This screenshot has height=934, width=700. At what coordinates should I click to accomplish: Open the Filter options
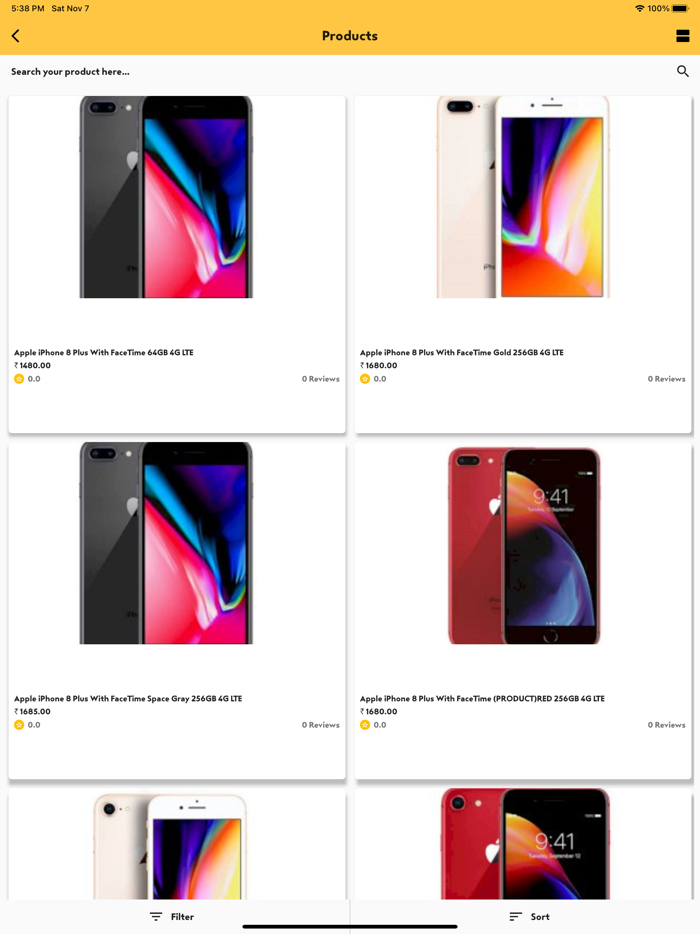click(x=172, y=916)
